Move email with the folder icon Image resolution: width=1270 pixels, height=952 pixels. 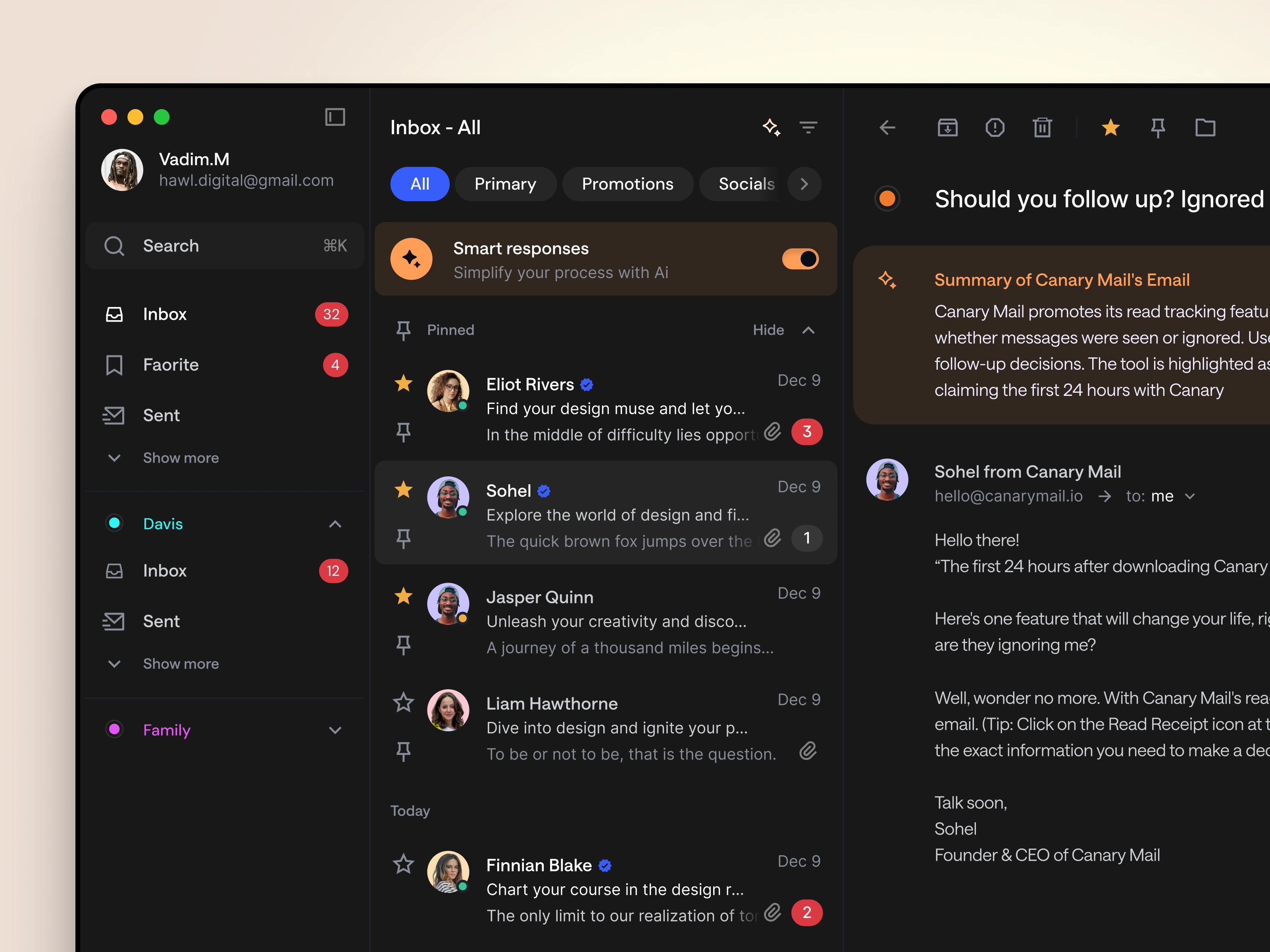pos(1205,127)
